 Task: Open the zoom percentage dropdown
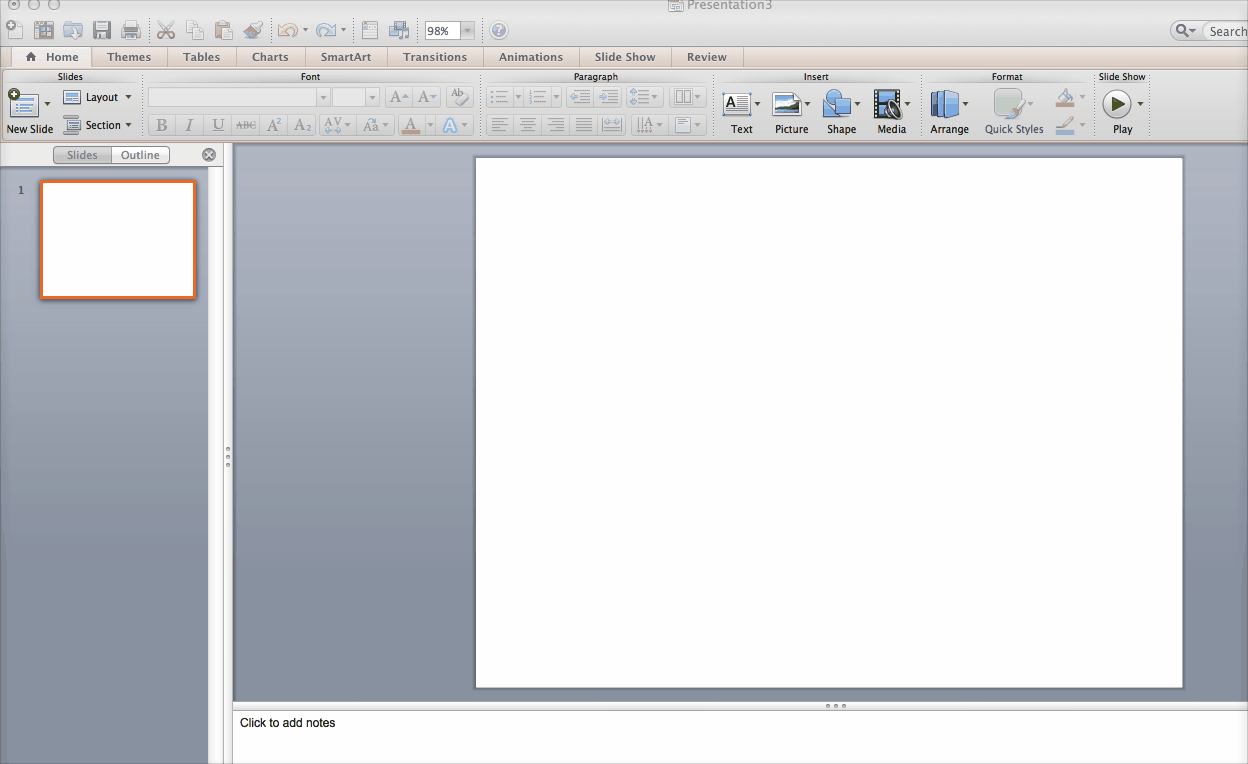tap(467, 31)
